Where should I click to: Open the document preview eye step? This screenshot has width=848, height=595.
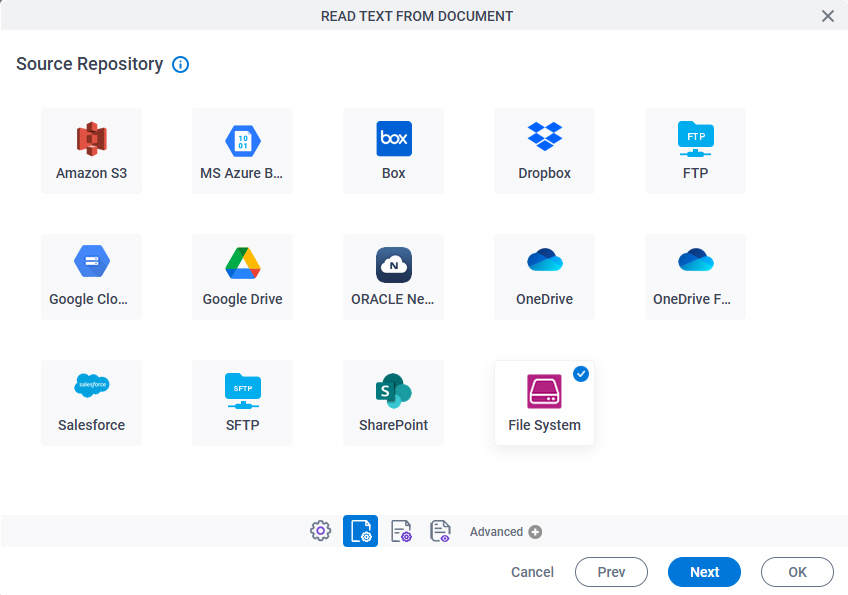[440, 531]
